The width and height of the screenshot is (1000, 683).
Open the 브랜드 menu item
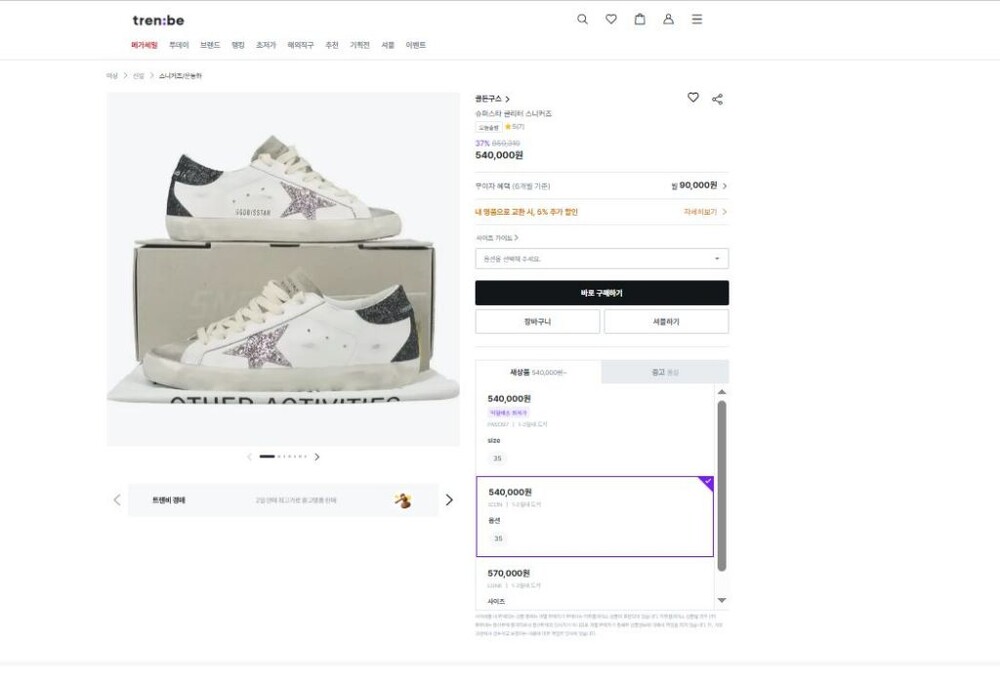pyautogui.click(x=210, y=45)
